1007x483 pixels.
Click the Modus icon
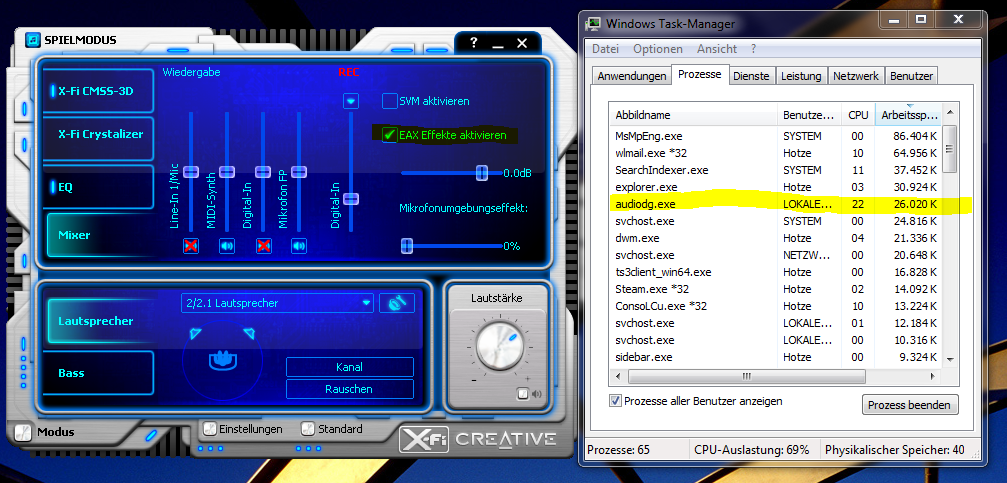point(22,432)
